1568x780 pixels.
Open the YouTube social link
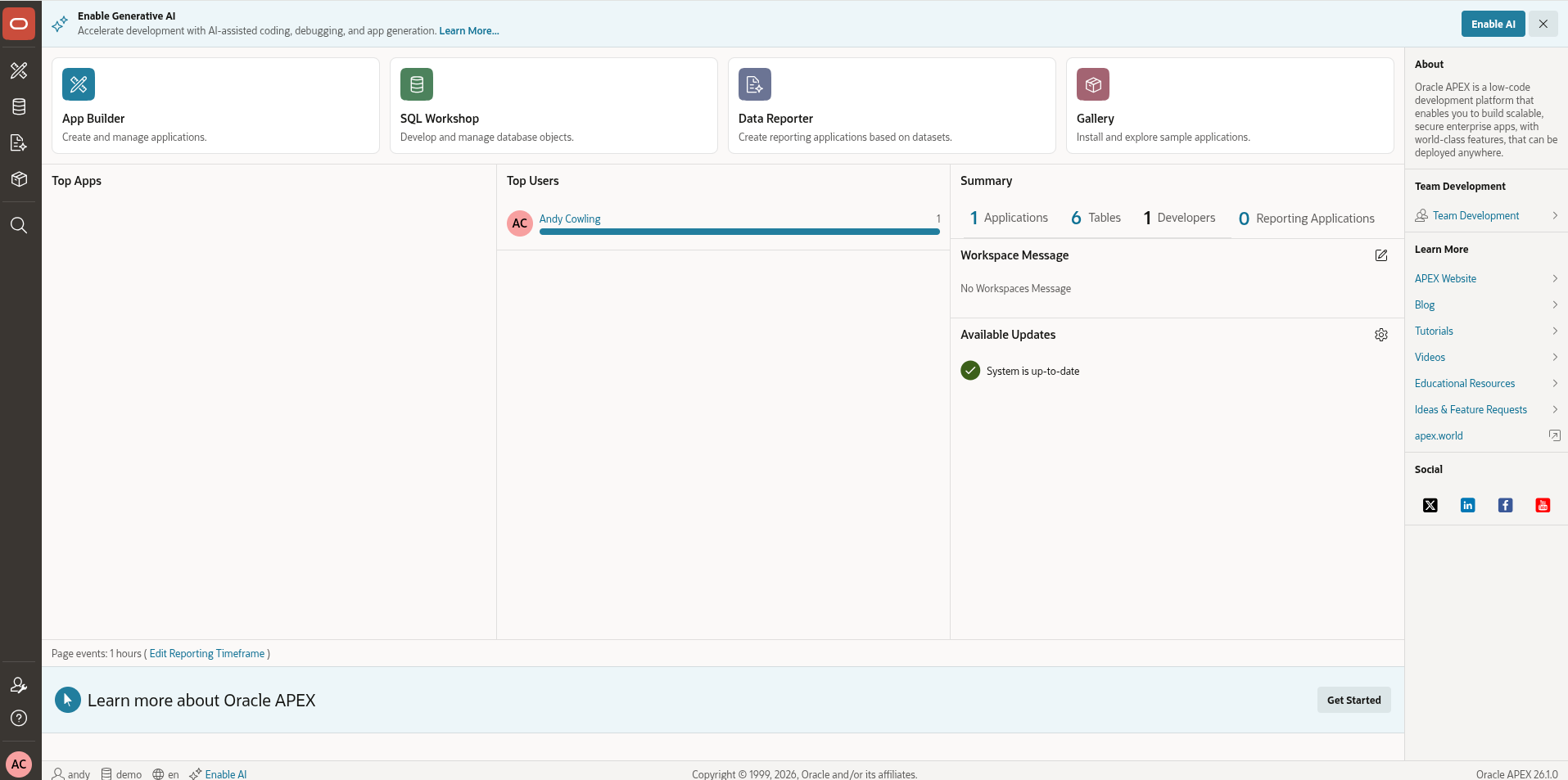(x=1543, y=505)
